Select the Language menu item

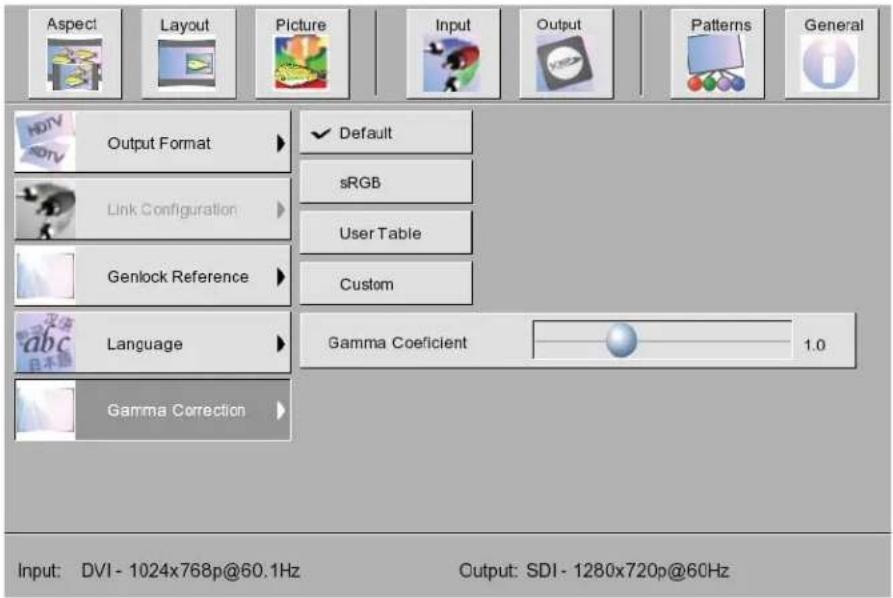(153, 343)
